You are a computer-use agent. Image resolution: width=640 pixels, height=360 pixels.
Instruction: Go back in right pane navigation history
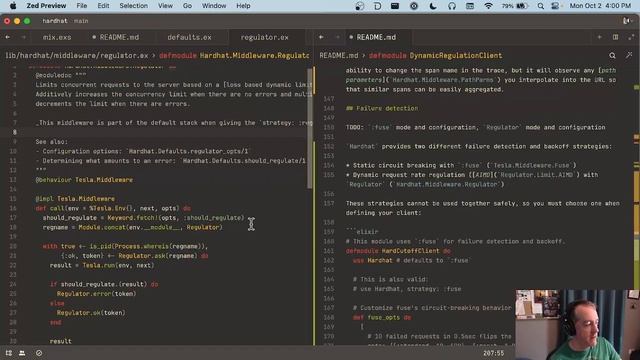(321, 37)
